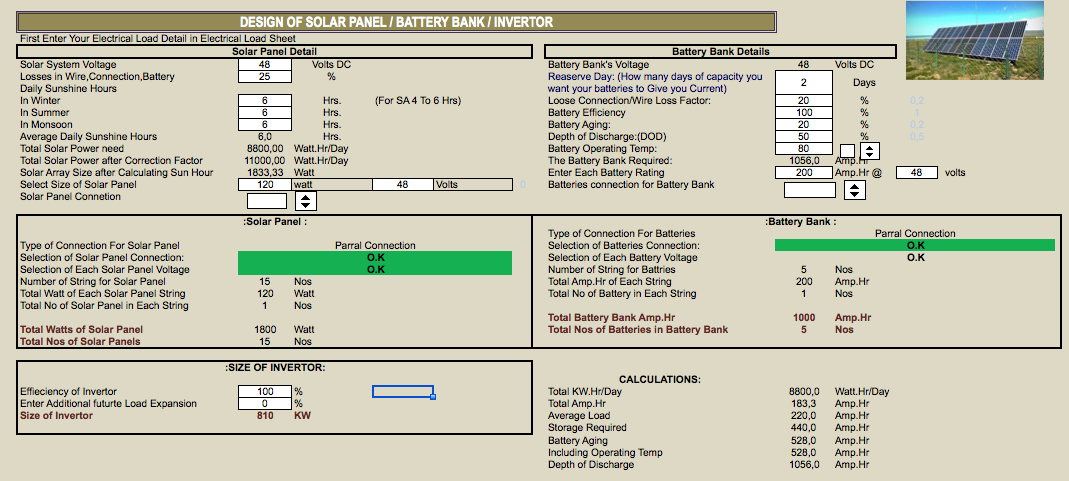This screenshot has height=481, width=1069.
Task: Select the In Winter sunshine hours field
Action: click(x=265, y=101)
